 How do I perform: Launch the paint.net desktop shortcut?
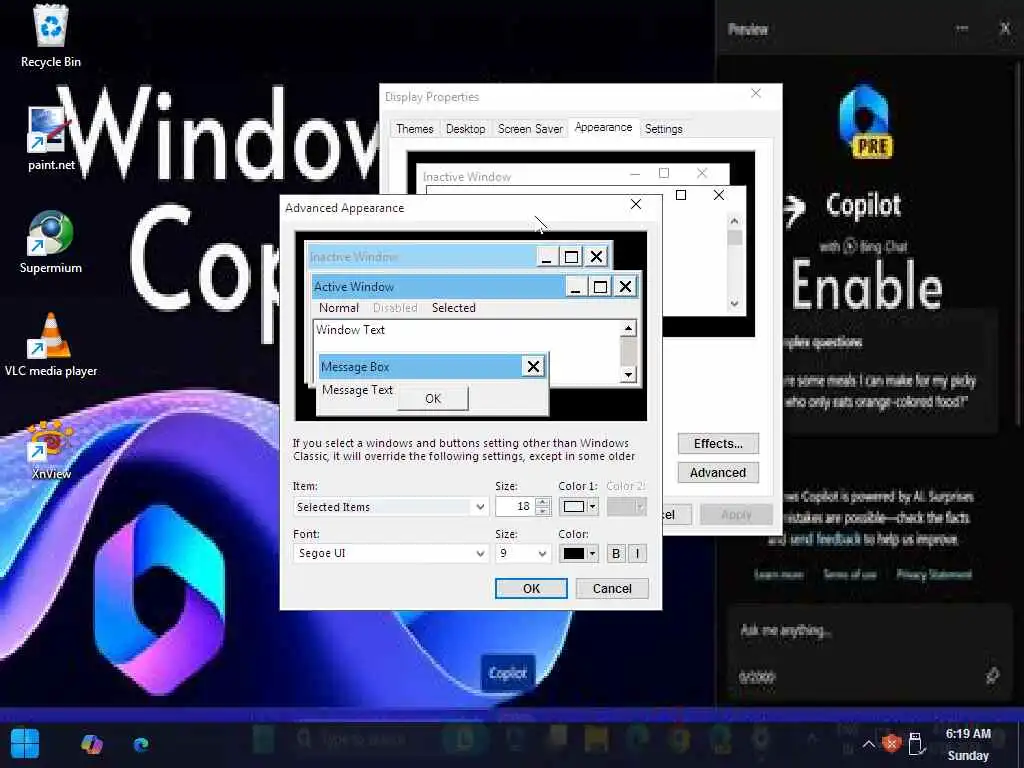(50, 139)
